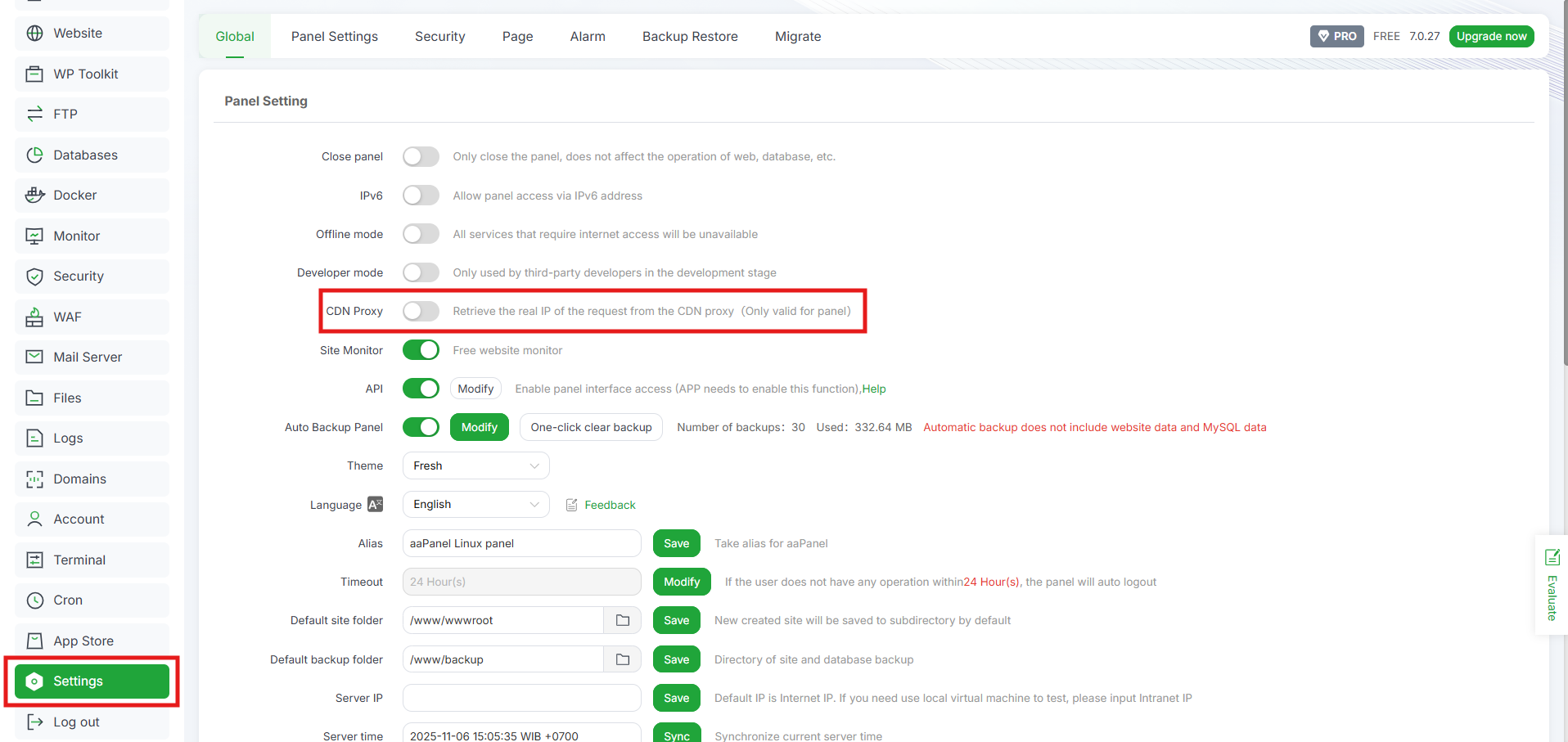Disable Auto Backup Panel switch
The height and width of the screenshot is (742, 1568).
[421, 427]
